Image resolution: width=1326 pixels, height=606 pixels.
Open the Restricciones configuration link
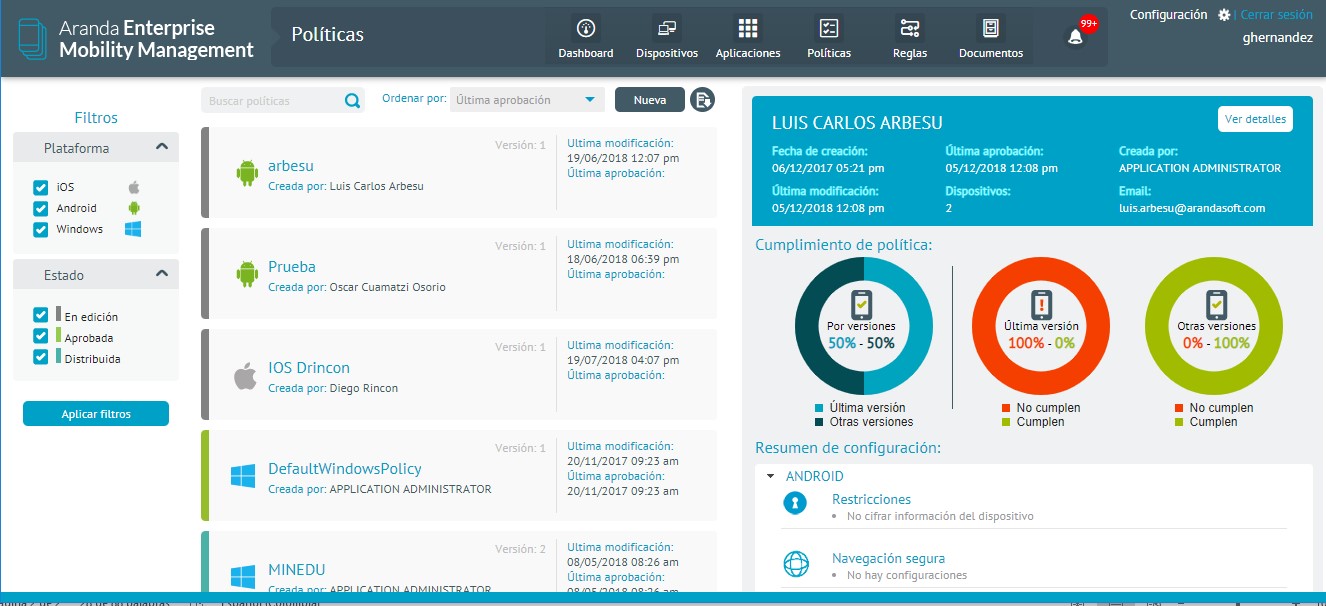pyautogui.click(x=871, y=499)
